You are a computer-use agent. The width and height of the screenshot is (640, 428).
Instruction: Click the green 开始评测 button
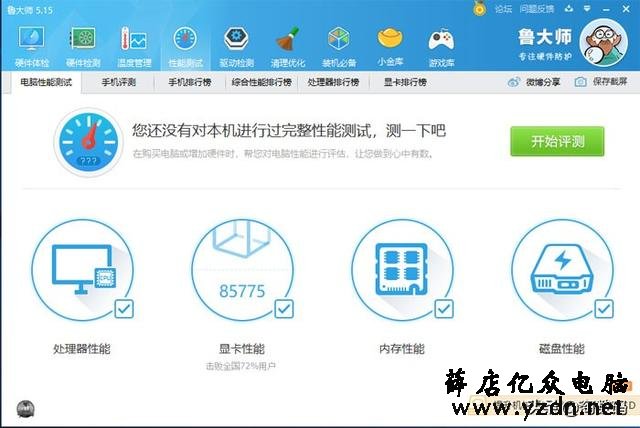point(557,142)
